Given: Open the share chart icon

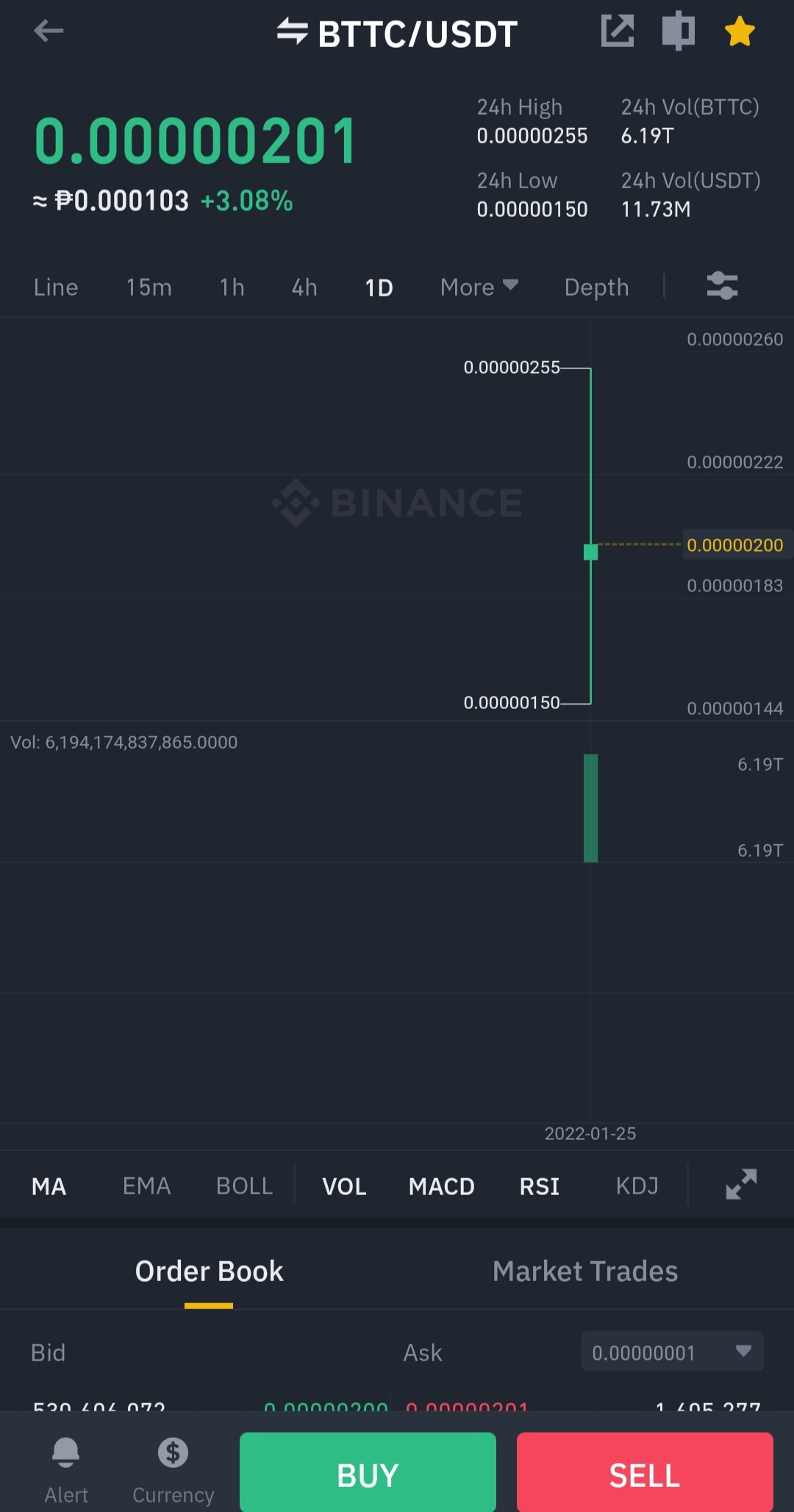Looking at the screenshot, I should pos(618,31).
